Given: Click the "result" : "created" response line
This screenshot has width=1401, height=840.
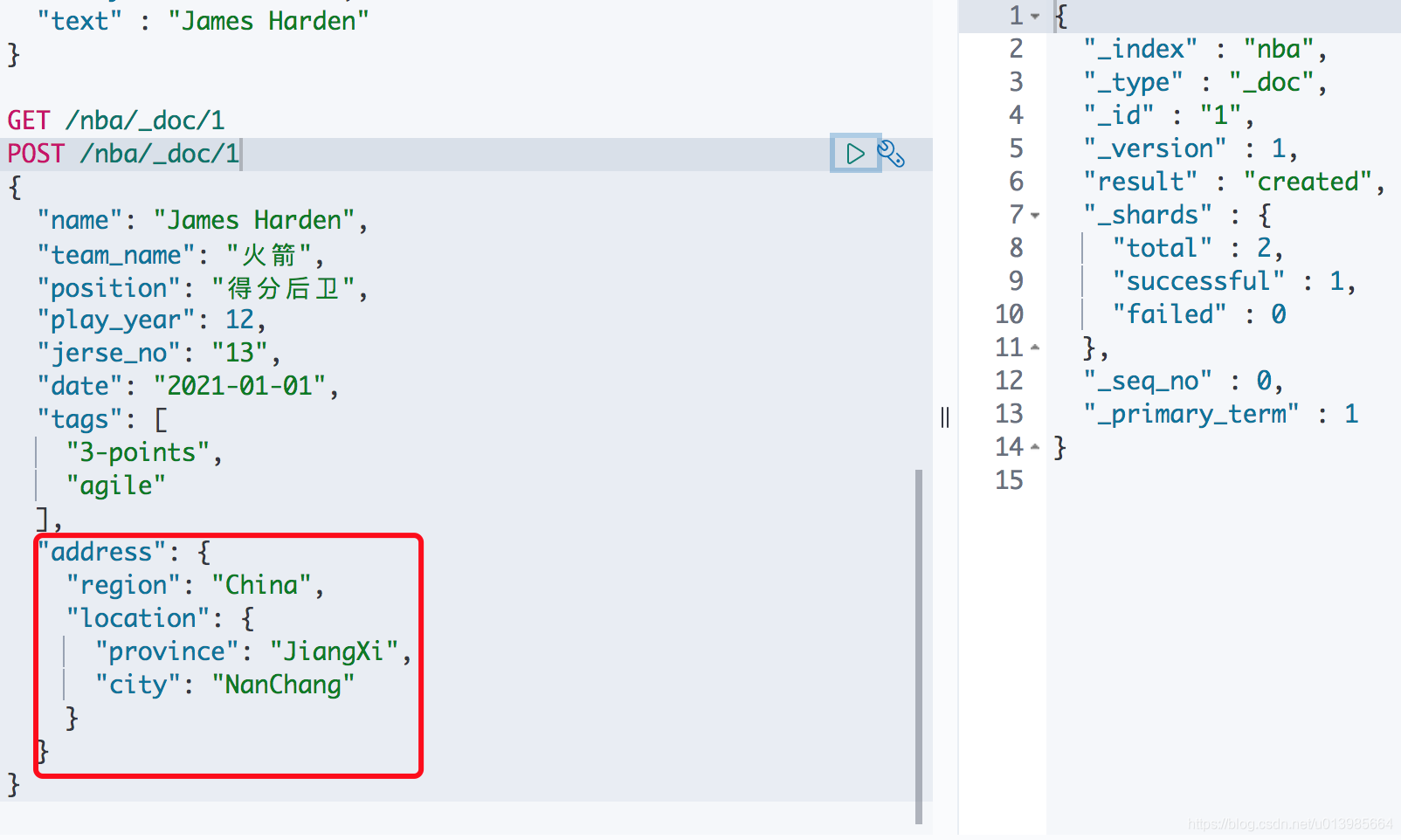Looking at the screenshot, I should pos(1234,182).
